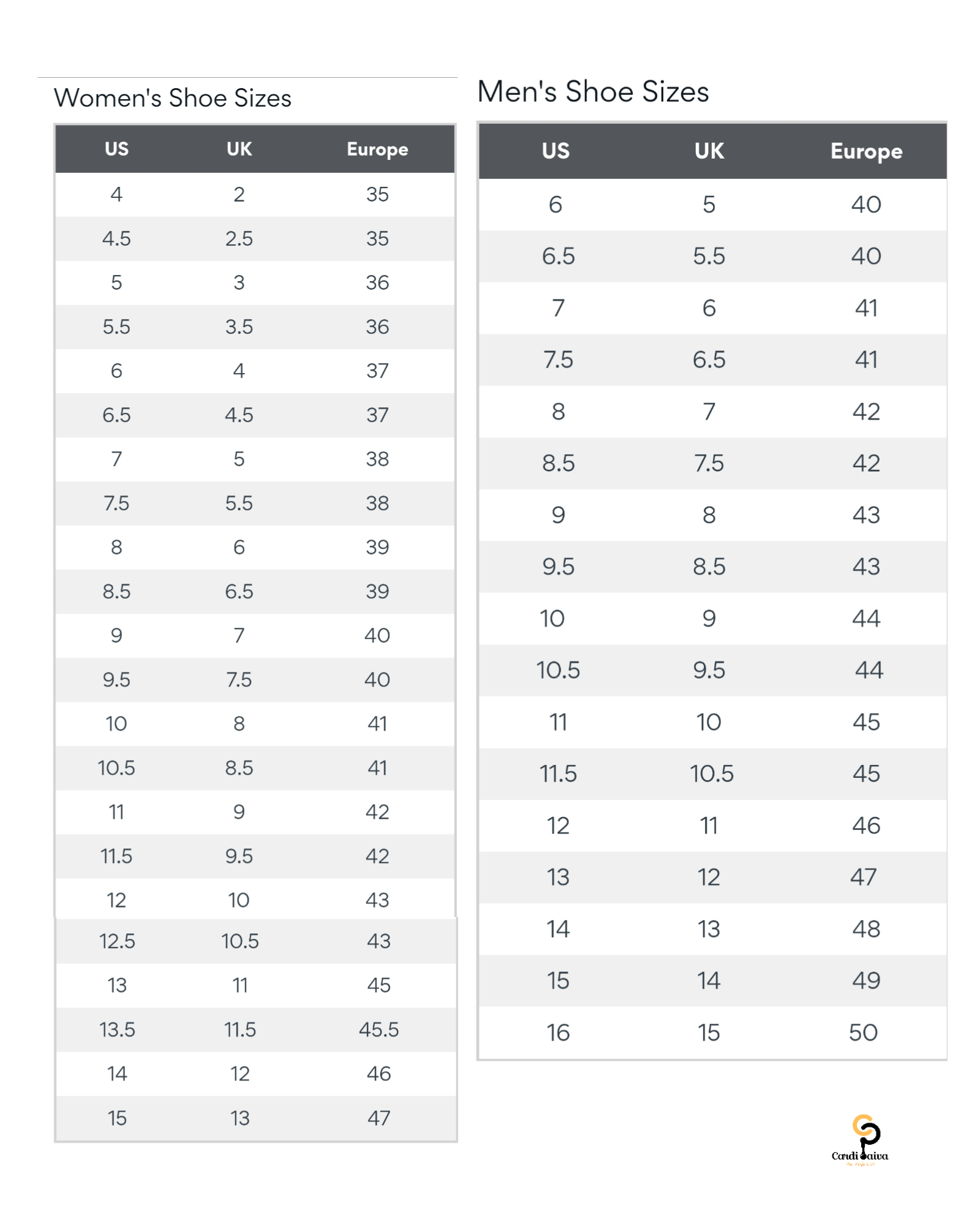Select the US header in Women's table
Image resolution: width=980 pixels, height=1225 pixels.
coord(116,149)
